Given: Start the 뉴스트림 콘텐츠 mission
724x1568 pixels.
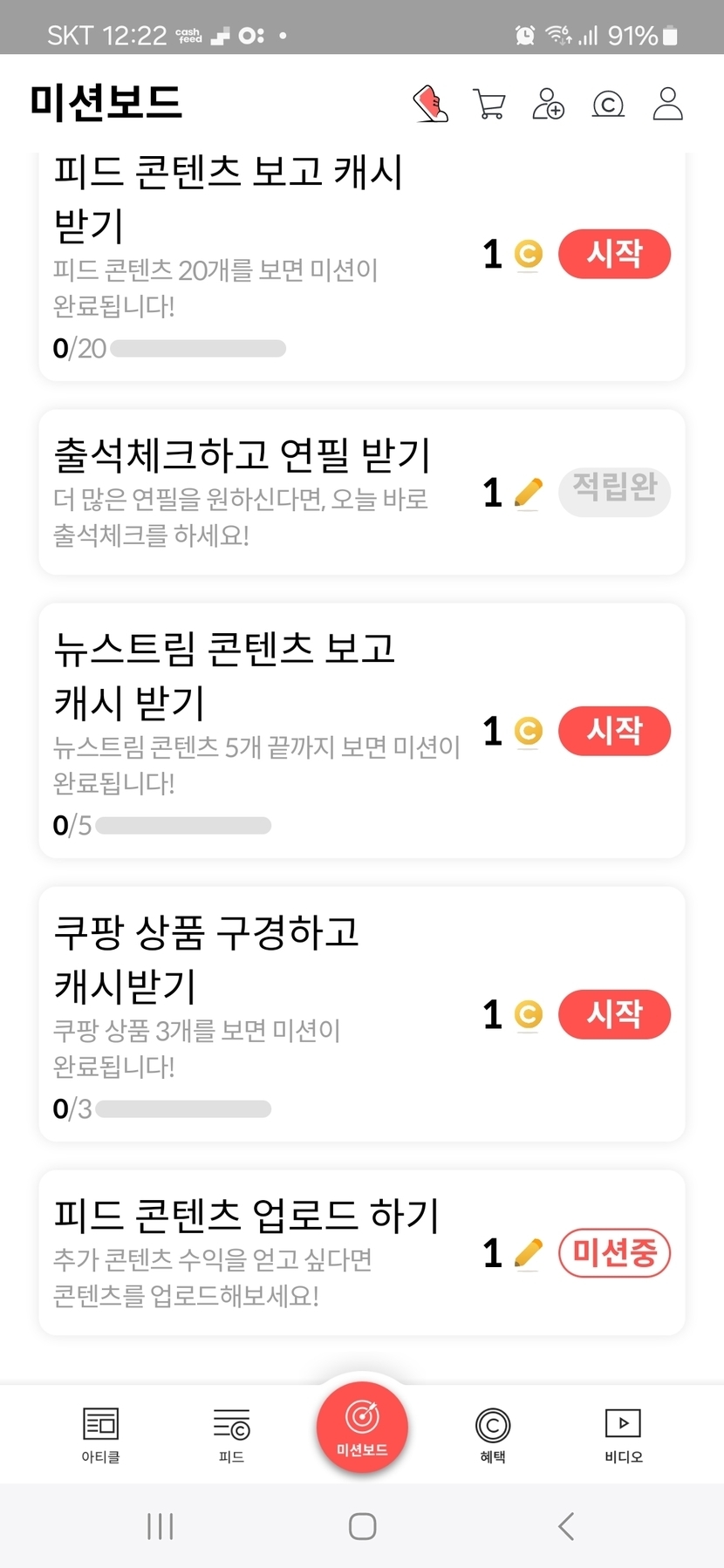Looking at the screenshot, I should [x=614, y=731].
